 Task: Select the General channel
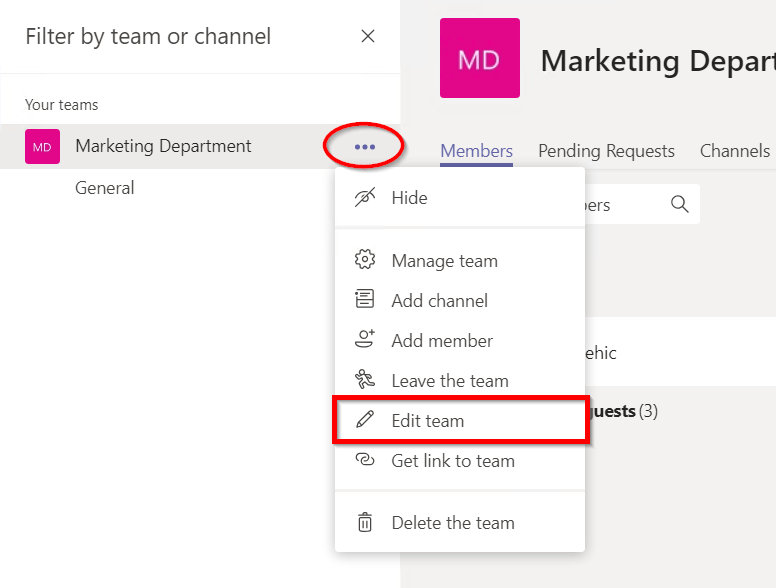[x=105, y=188]
